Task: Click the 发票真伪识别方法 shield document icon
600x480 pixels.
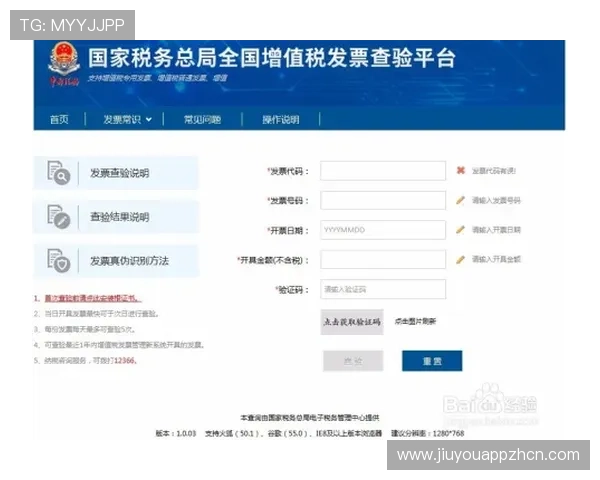Action: (x=59, y=261)
